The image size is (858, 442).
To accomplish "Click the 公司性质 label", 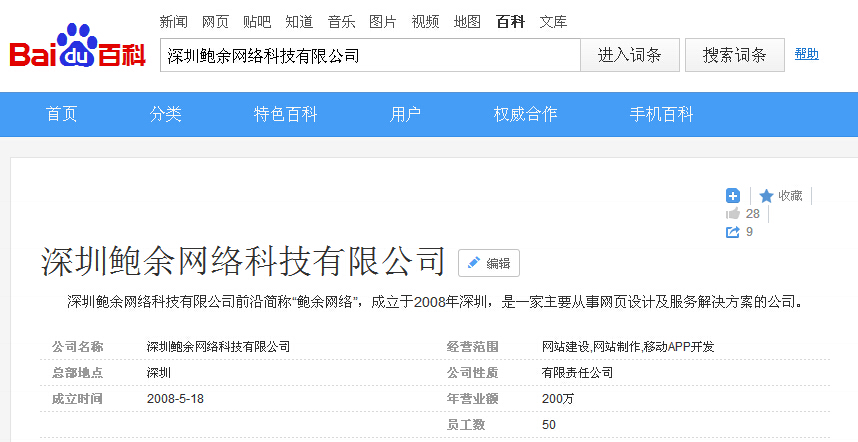I will click(x=472, y=373).
